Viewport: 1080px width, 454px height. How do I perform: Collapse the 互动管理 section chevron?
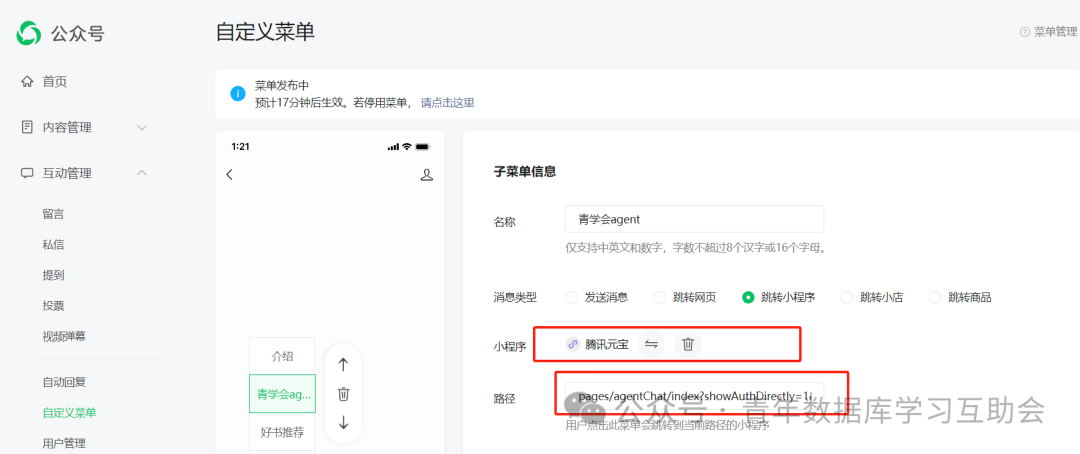142,172
